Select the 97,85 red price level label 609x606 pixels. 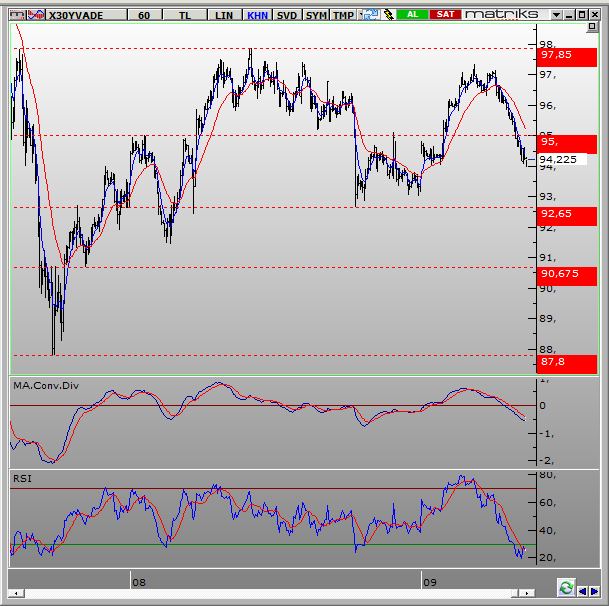point(567,57)
